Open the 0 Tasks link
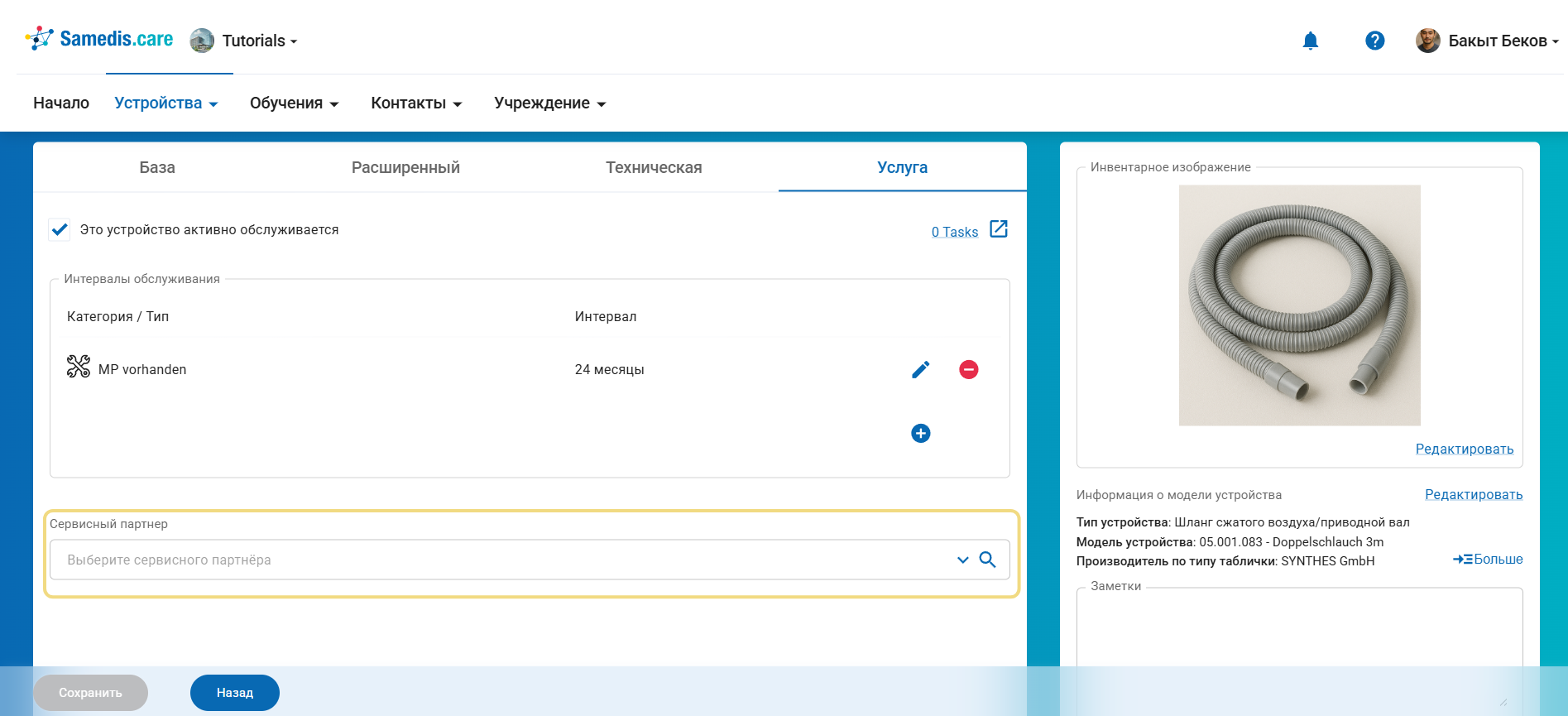The image size is (1568, 716). (x=955, y=232)
